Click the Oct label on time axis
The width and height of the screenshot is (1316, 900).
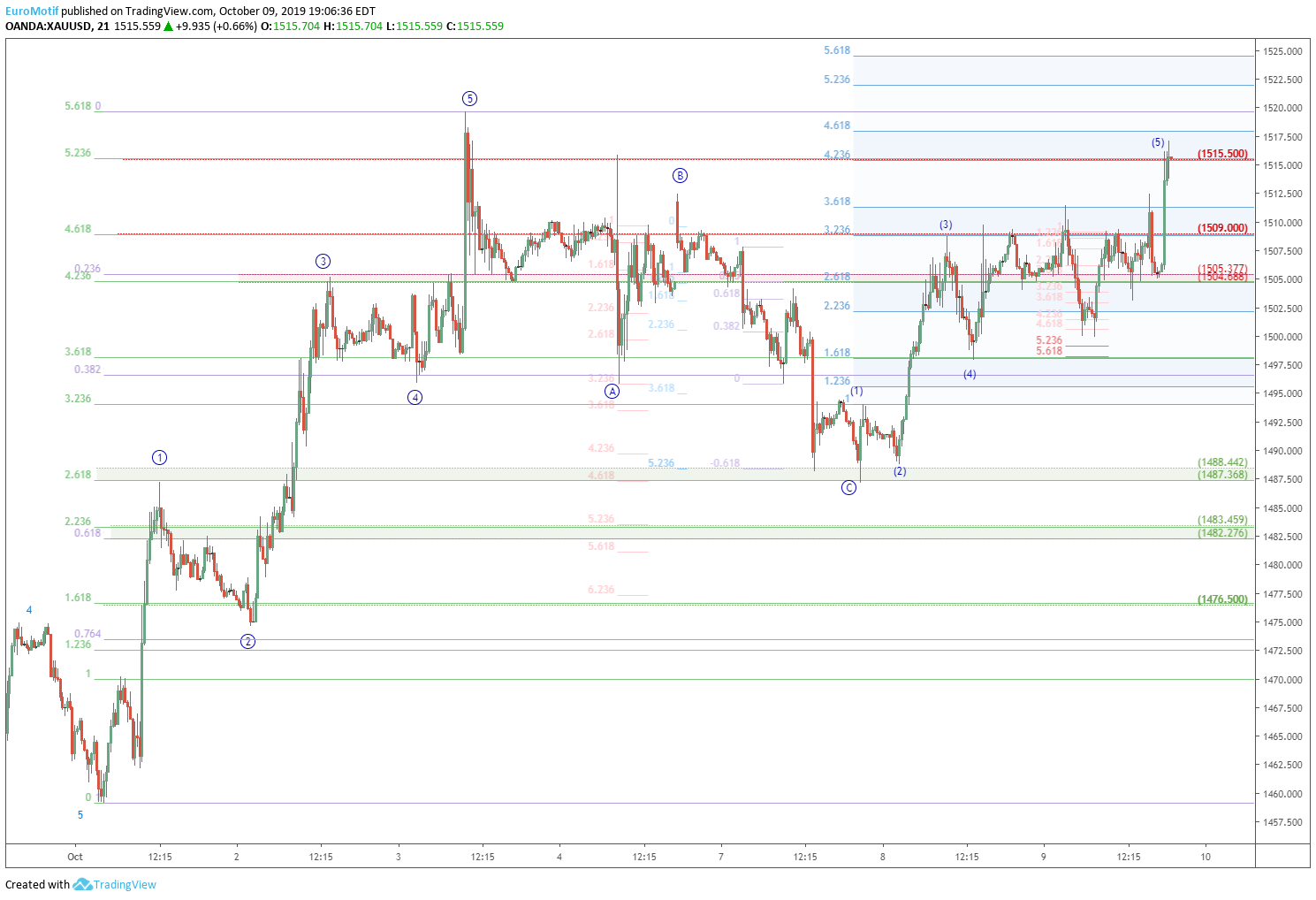[75, 857]
